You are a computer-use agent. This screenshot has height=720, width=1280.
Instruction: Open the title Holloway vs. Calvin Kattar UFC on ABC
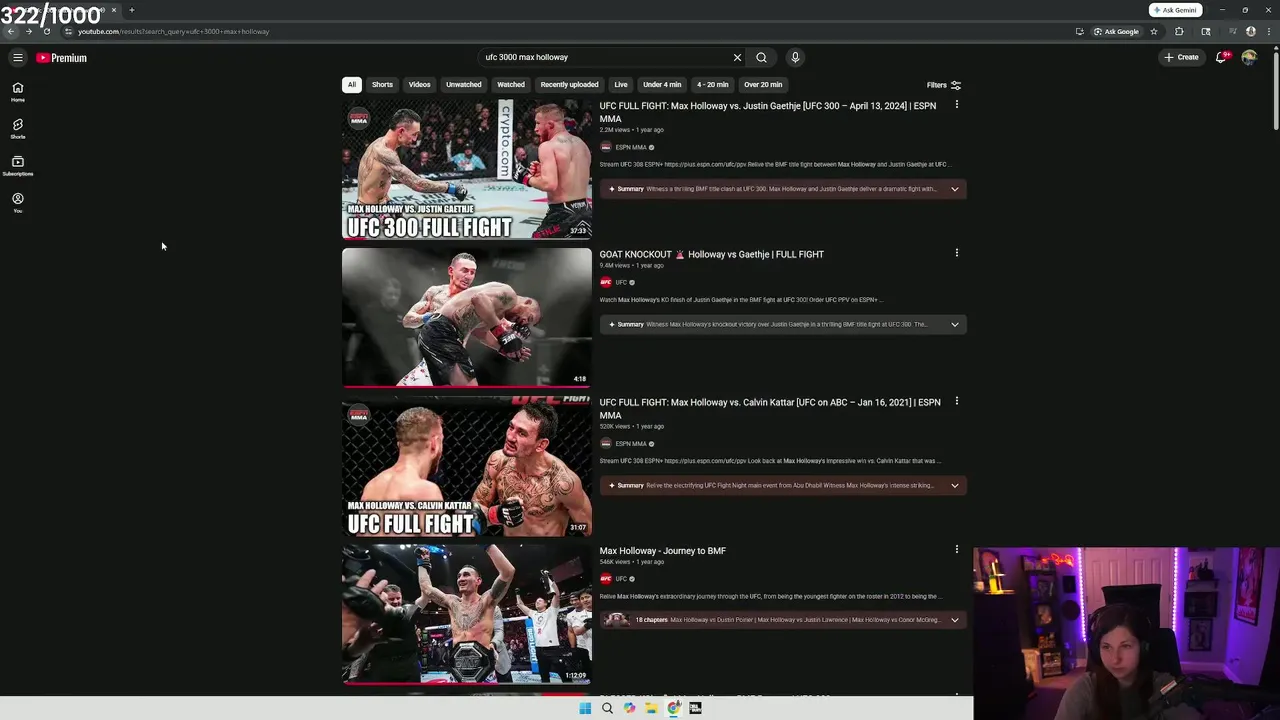[x=770, y=408]
